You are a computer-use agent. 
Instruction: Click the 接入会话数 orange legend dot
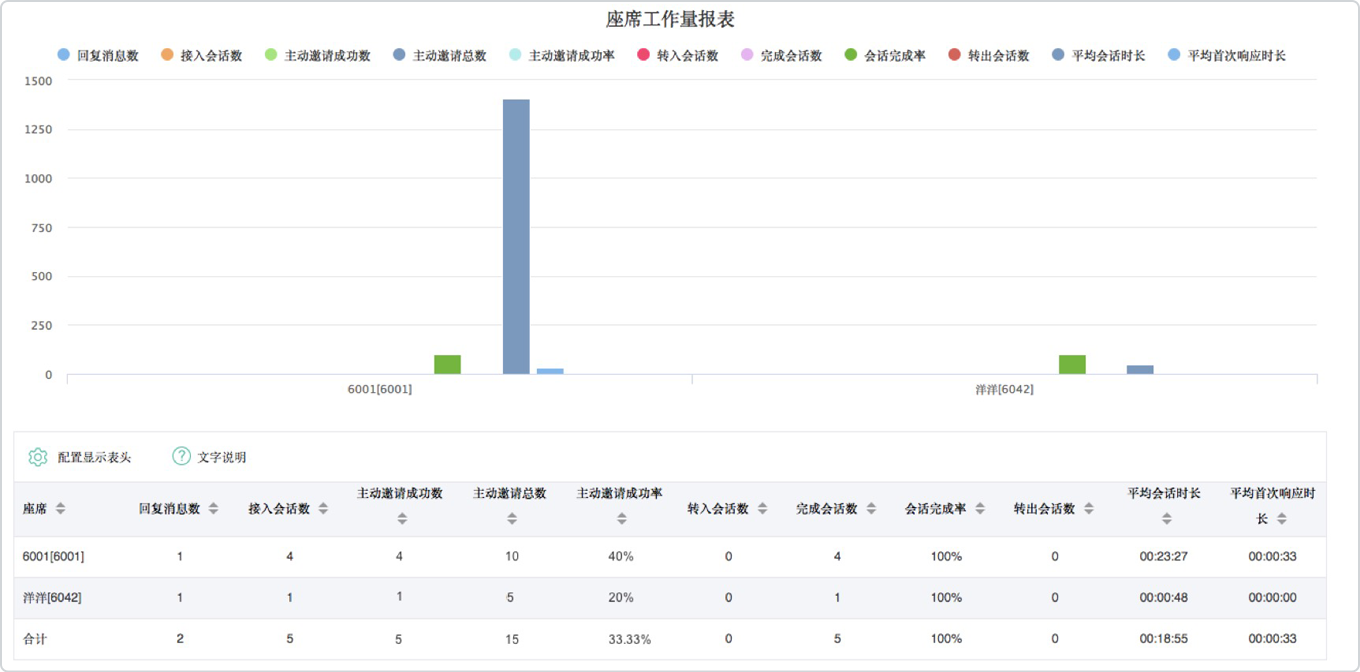[x=167, y=56]
